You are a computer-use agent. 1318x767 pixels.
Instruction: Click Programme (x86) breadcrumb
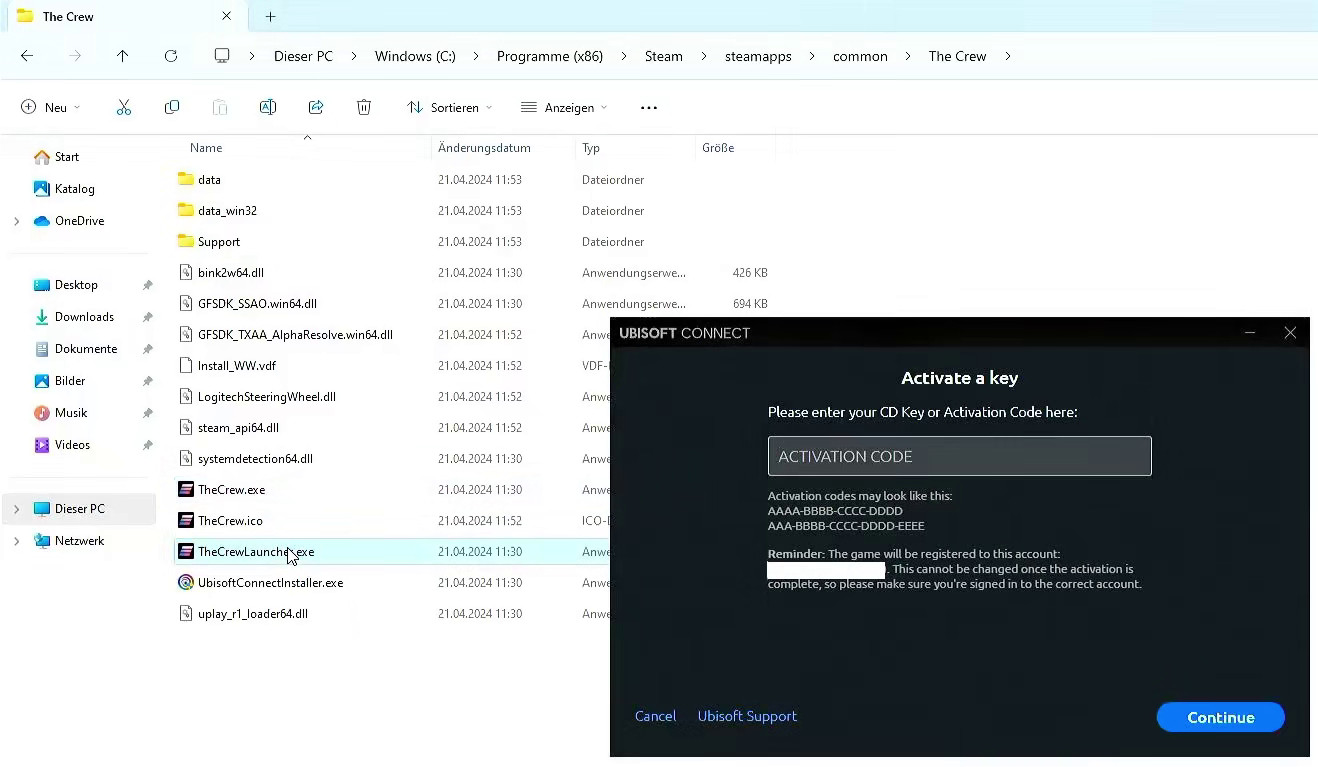[x=550, y=56]
